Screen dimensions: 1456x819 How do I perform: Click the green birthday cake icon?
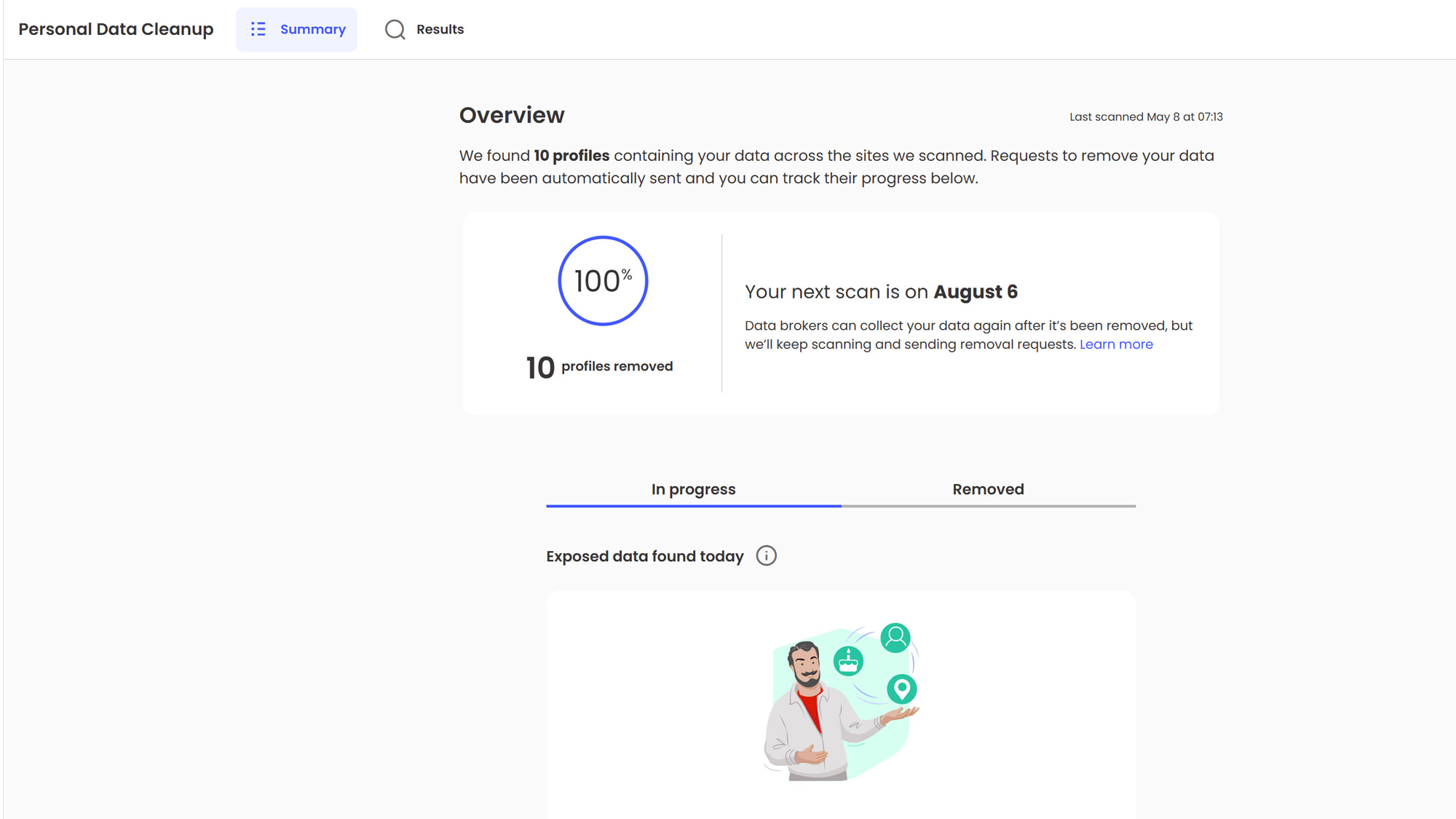click(x=848, y=662)
